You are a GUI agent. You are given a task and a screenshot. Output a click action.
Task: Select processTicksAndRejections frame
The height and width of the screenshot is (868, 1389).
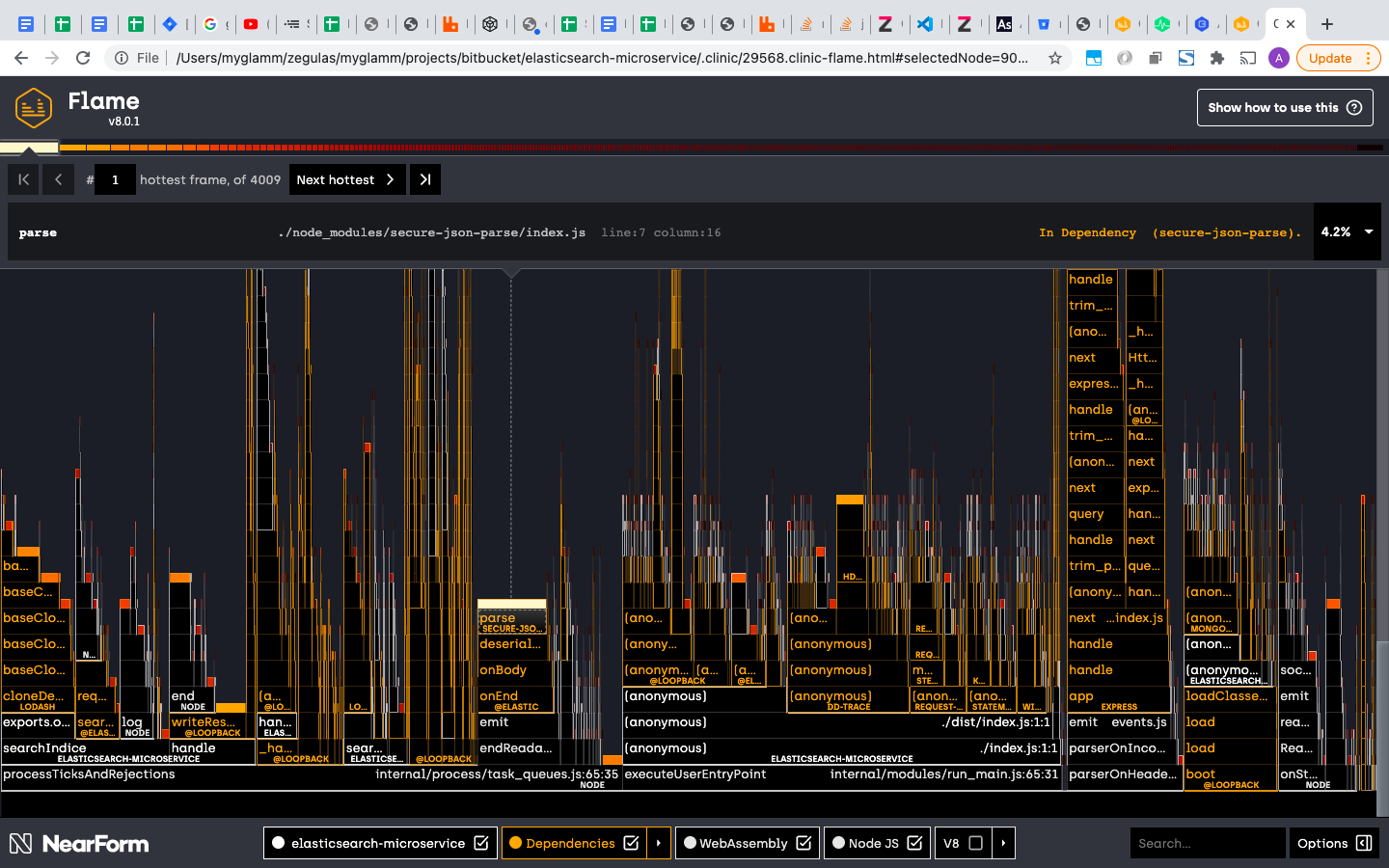click(x=311, y=777)
